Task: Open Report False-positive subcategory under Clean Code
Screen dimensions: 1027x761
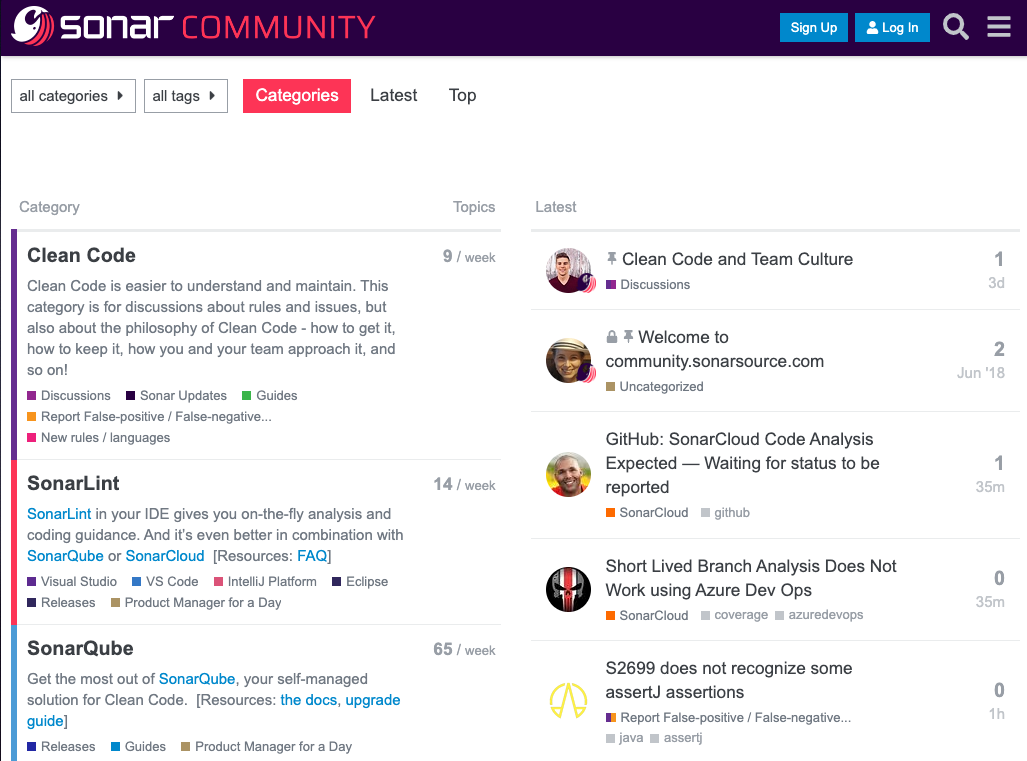Action: tap(149, 417)
